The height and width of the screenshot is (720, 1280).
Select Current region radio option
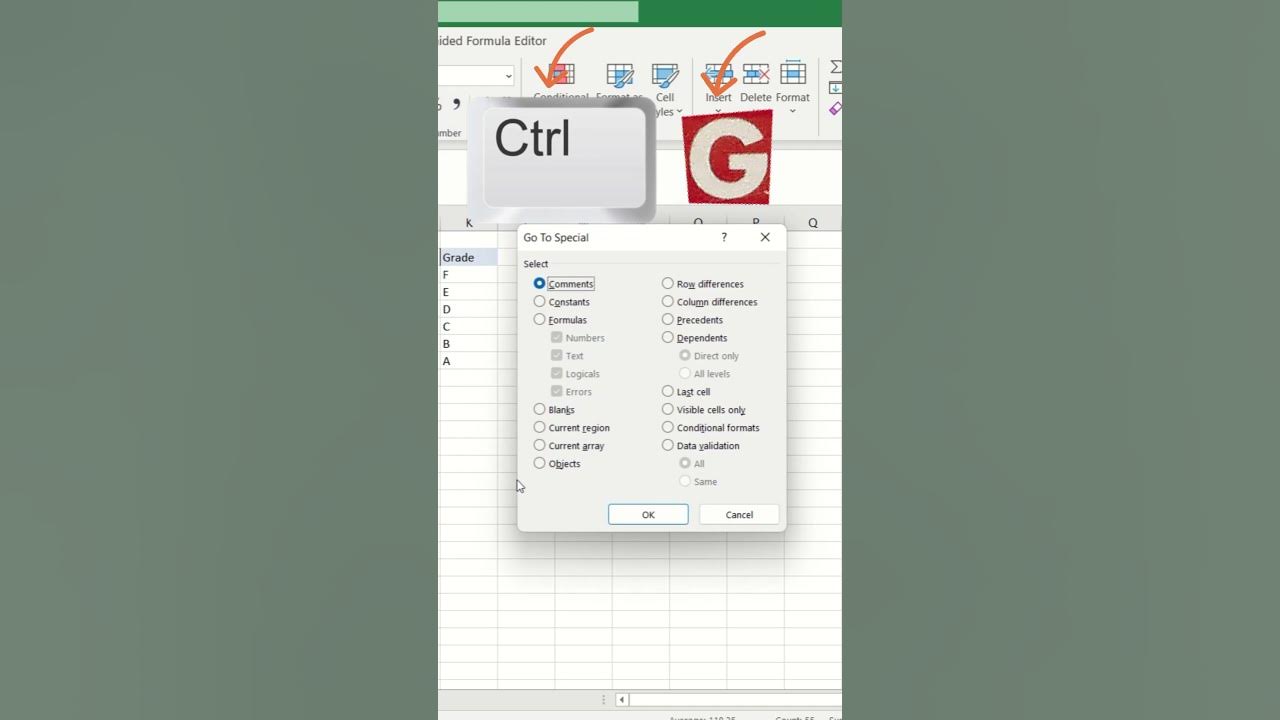540,428
